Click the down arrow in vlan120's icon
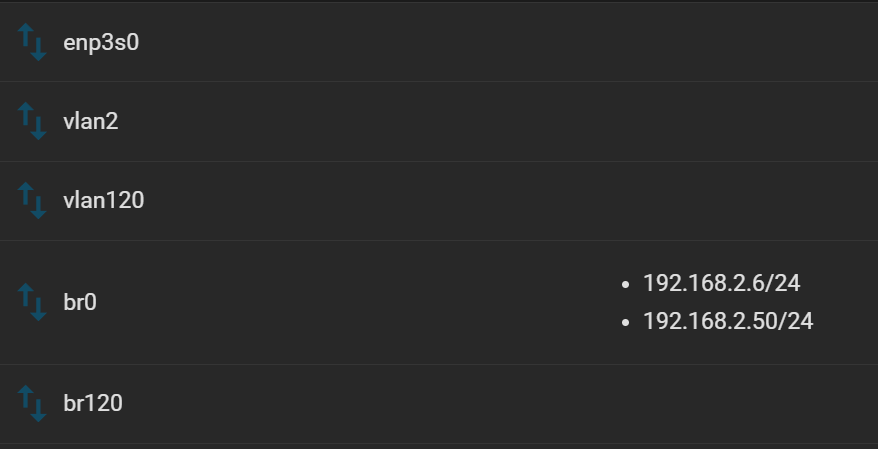The image size is (878, 449). (x=38, y=207)
